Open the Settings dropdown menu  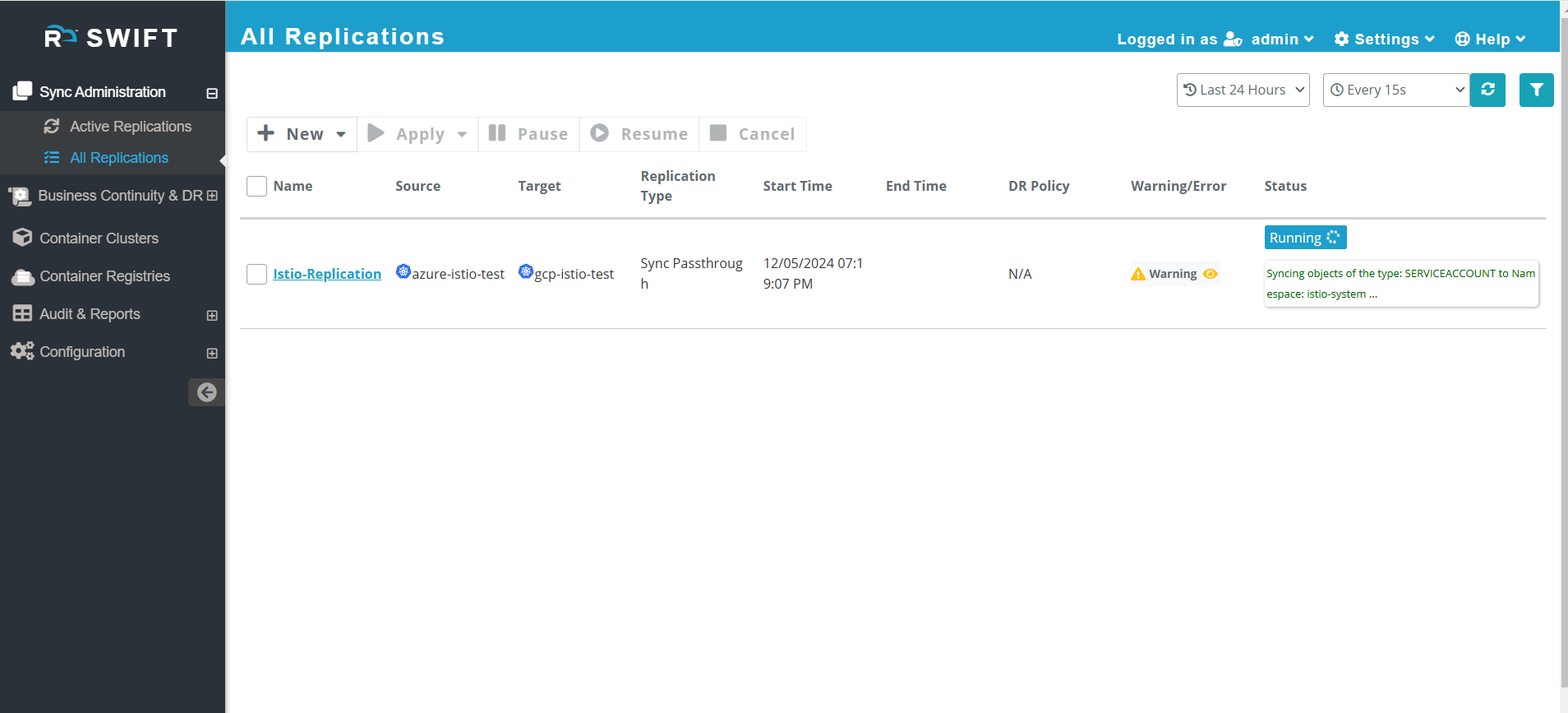[1385, 39]
